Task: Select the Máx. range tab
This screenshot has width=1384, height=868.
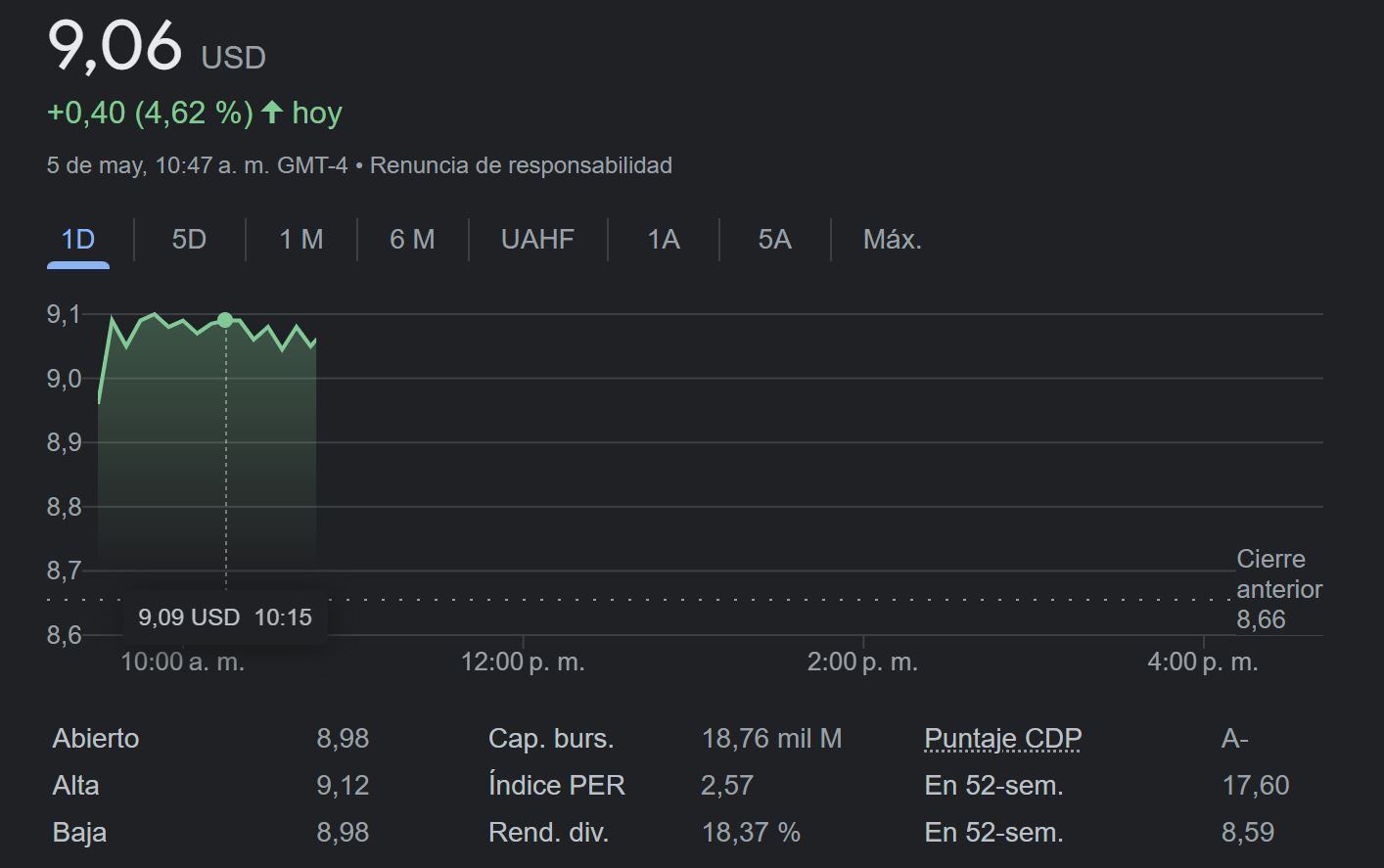Action: pyautogui.click(x=892, y=240)
